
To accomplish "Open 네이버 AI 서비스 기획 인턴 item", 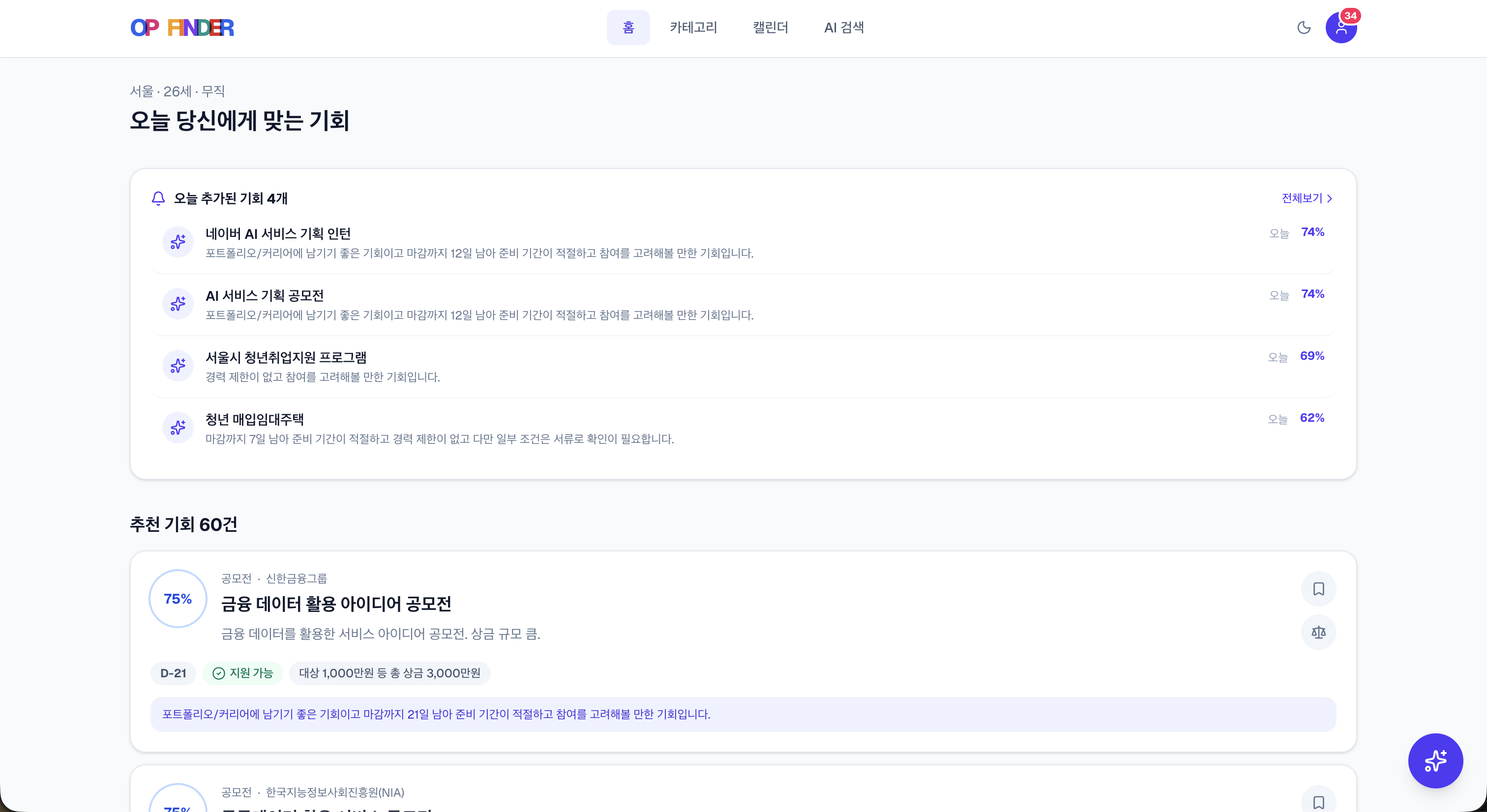I will tap(743, 242).
